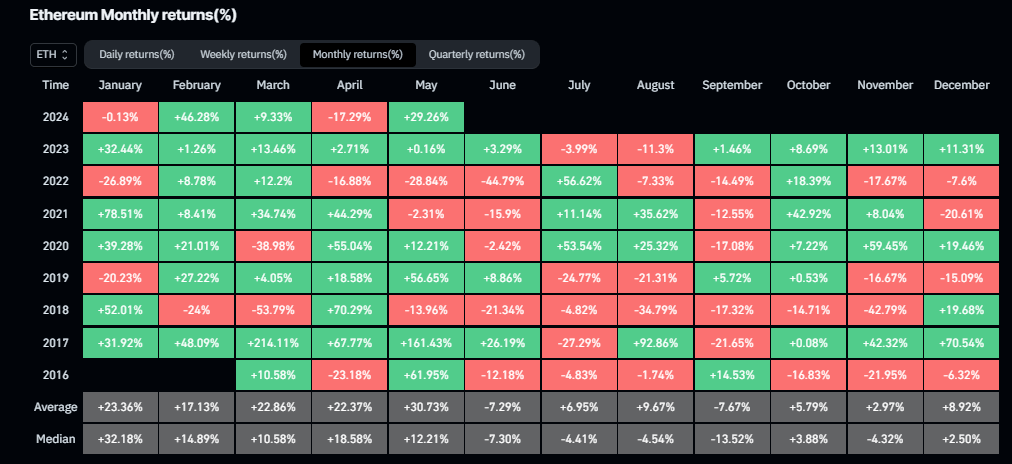
Task: Select the +59.45% November 2020 cell
Action: click(x=885, y=245)
